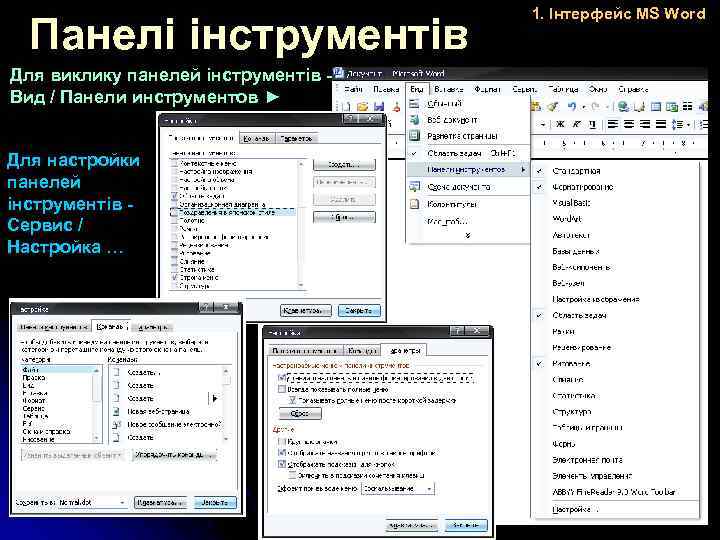
Task: Click the Italic К icon
Action: tap(576, 124)
